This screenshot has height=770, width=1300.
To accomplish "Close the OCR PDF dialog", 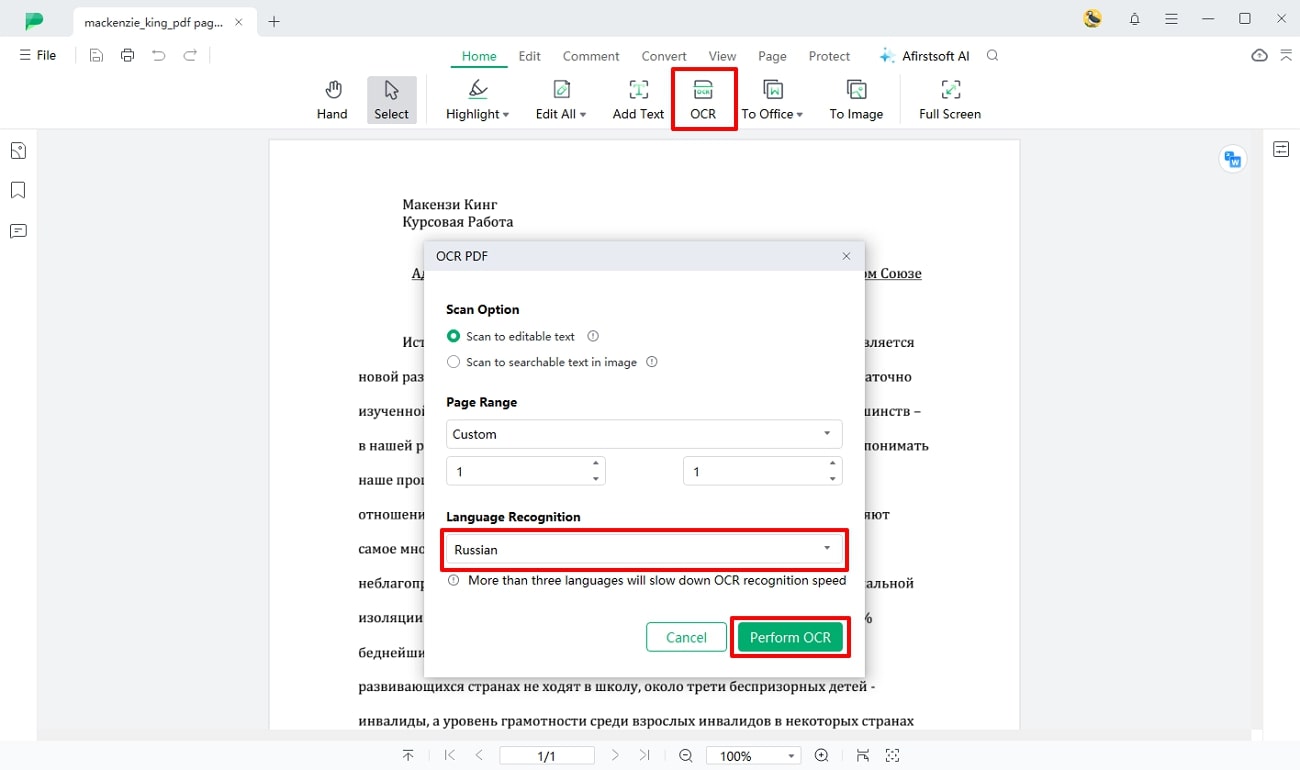I will point(846,256).
